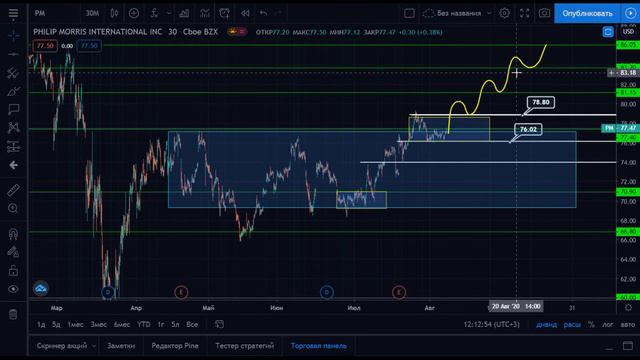This screenshot has width=640, height=360.
Task: Open the PM symbol search field
Action: click(x=40, y=13)
